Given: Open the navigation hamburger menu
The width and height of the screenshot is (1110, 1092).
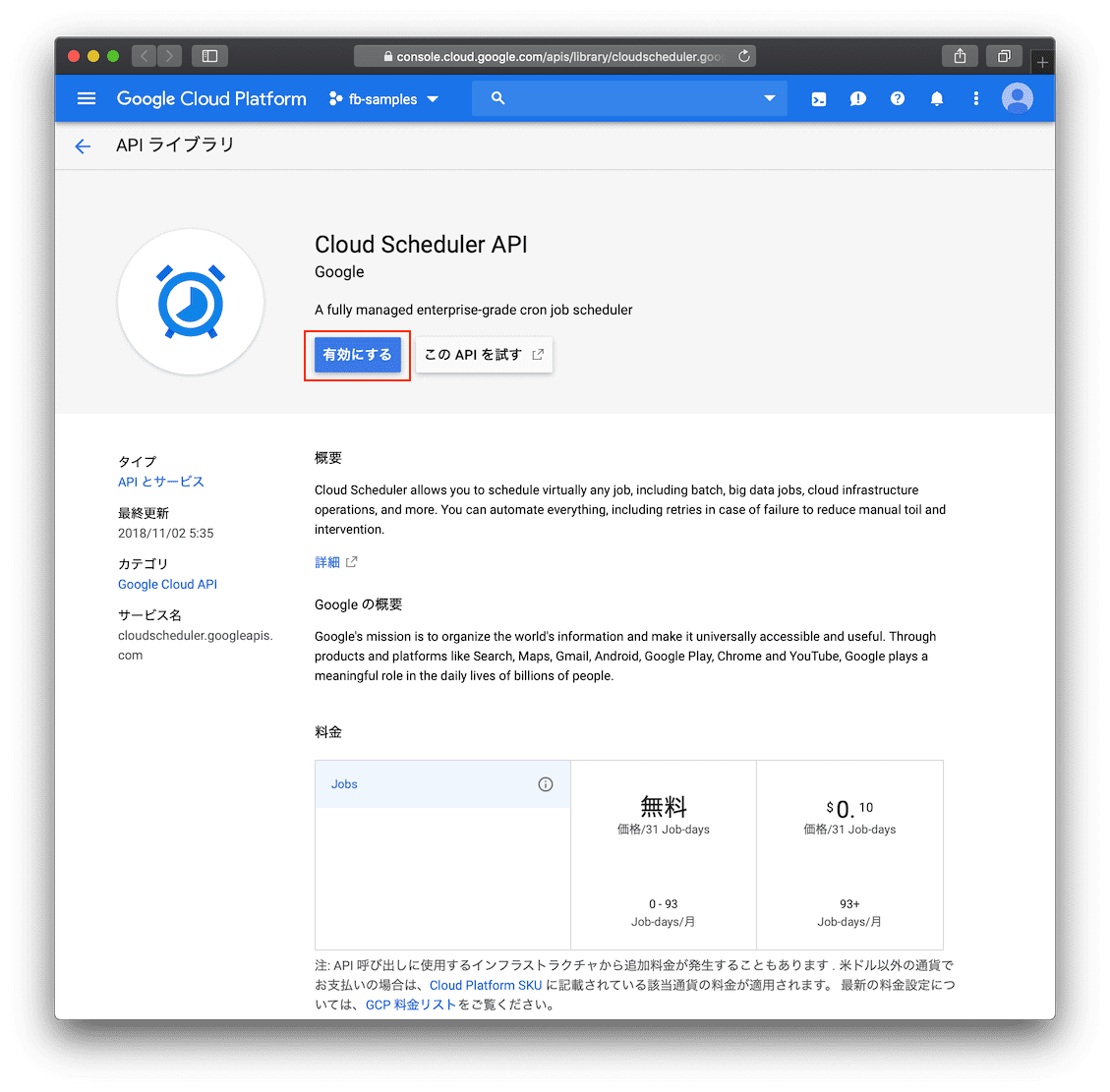Looking at the screenshot, I should [x=87, y=98].
